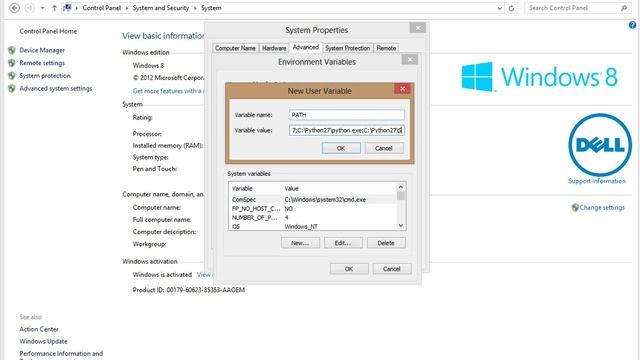
Task: Click OK in Environment Variables dialog
Action: click(349, 269)
